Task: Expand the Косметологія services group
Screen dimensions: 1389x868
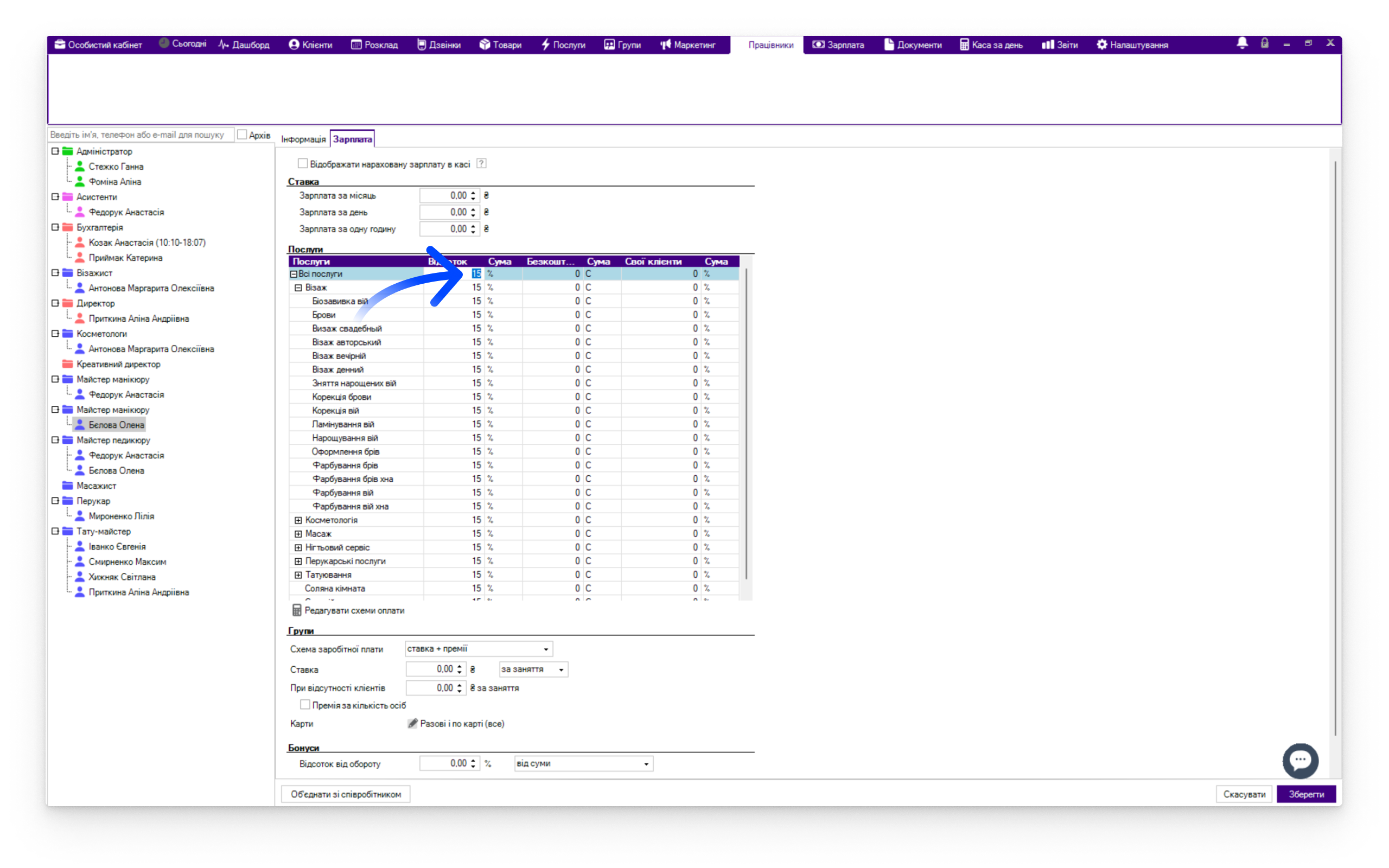Action: click(x=298, y=520)
